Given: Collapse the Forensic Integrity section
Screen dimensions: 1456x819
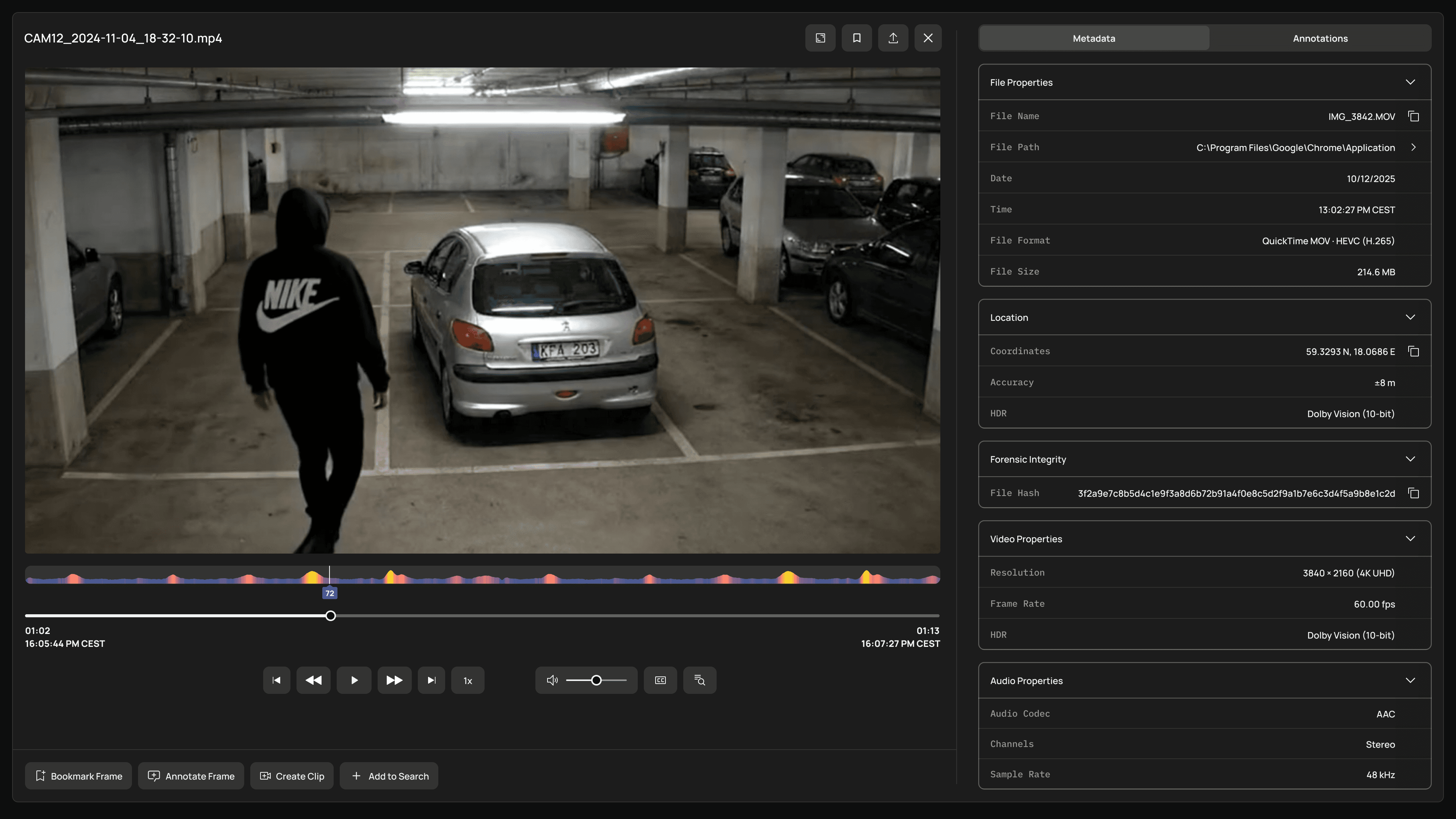Looking at the screenshot, I should click(1410, 459).
